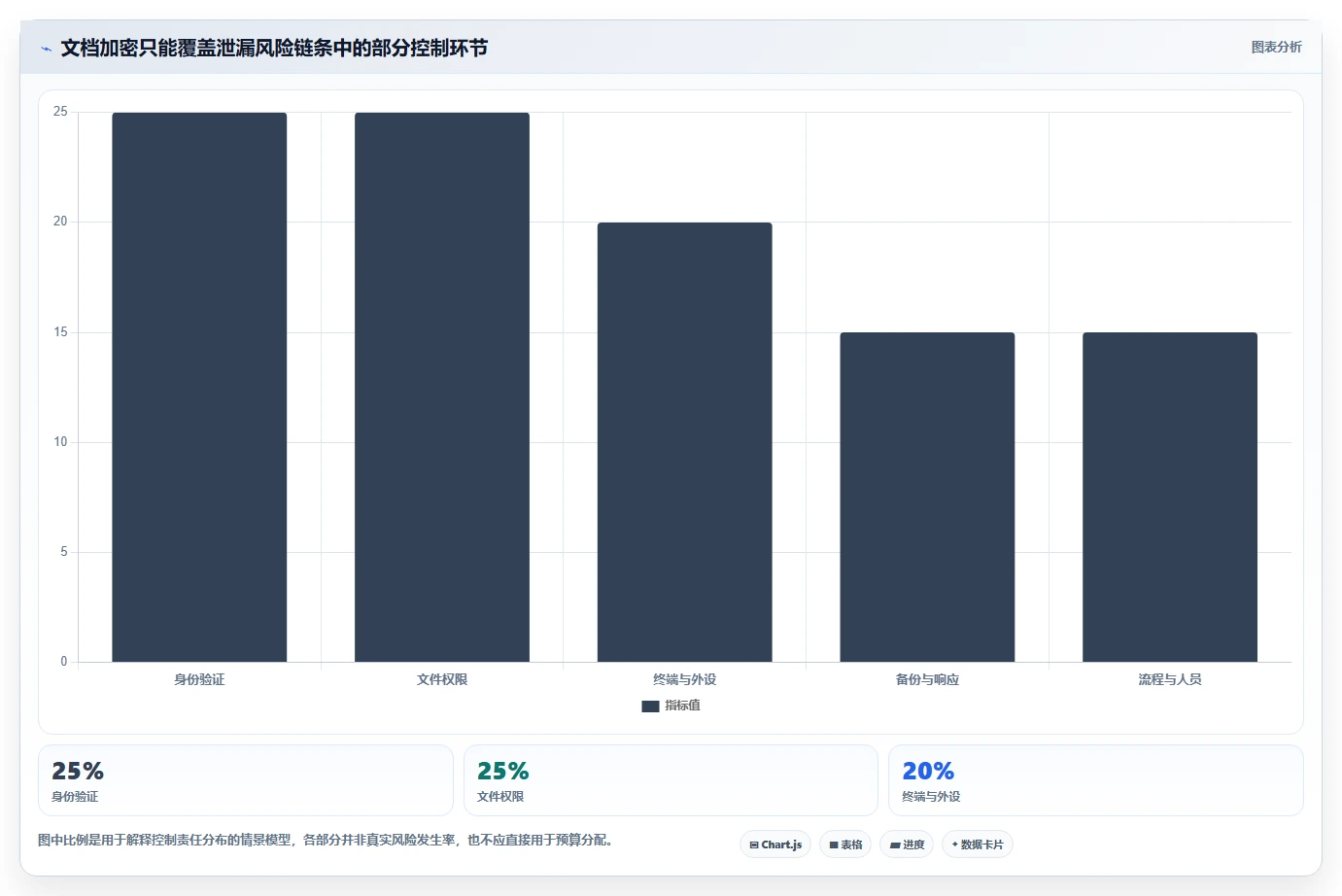Viewport: 1342px width, 896px height.
Task: Click the Chart.js tag chip
Action: 775,844
